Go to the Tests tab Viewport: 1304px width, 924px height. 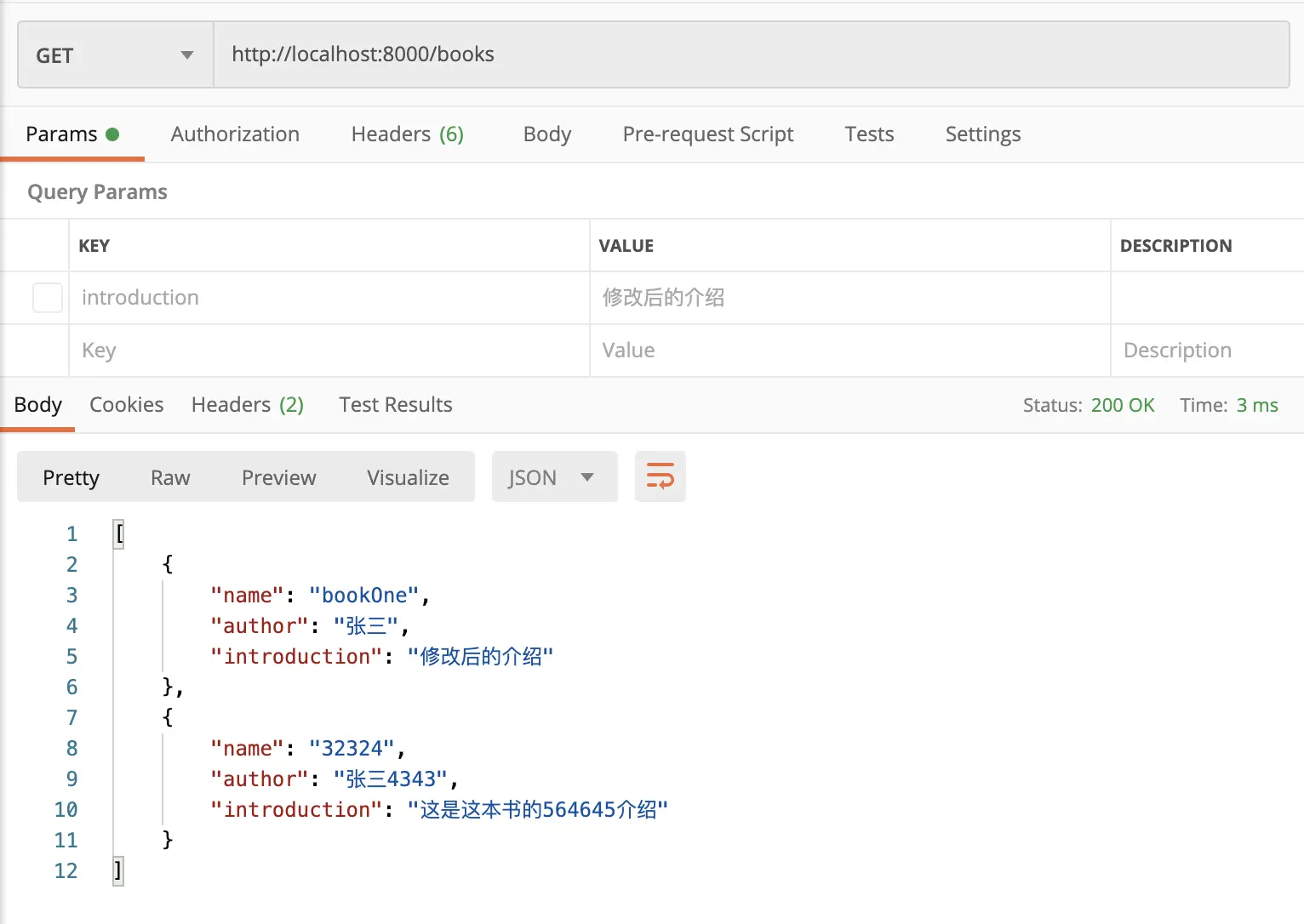click(x=869, y=134)
